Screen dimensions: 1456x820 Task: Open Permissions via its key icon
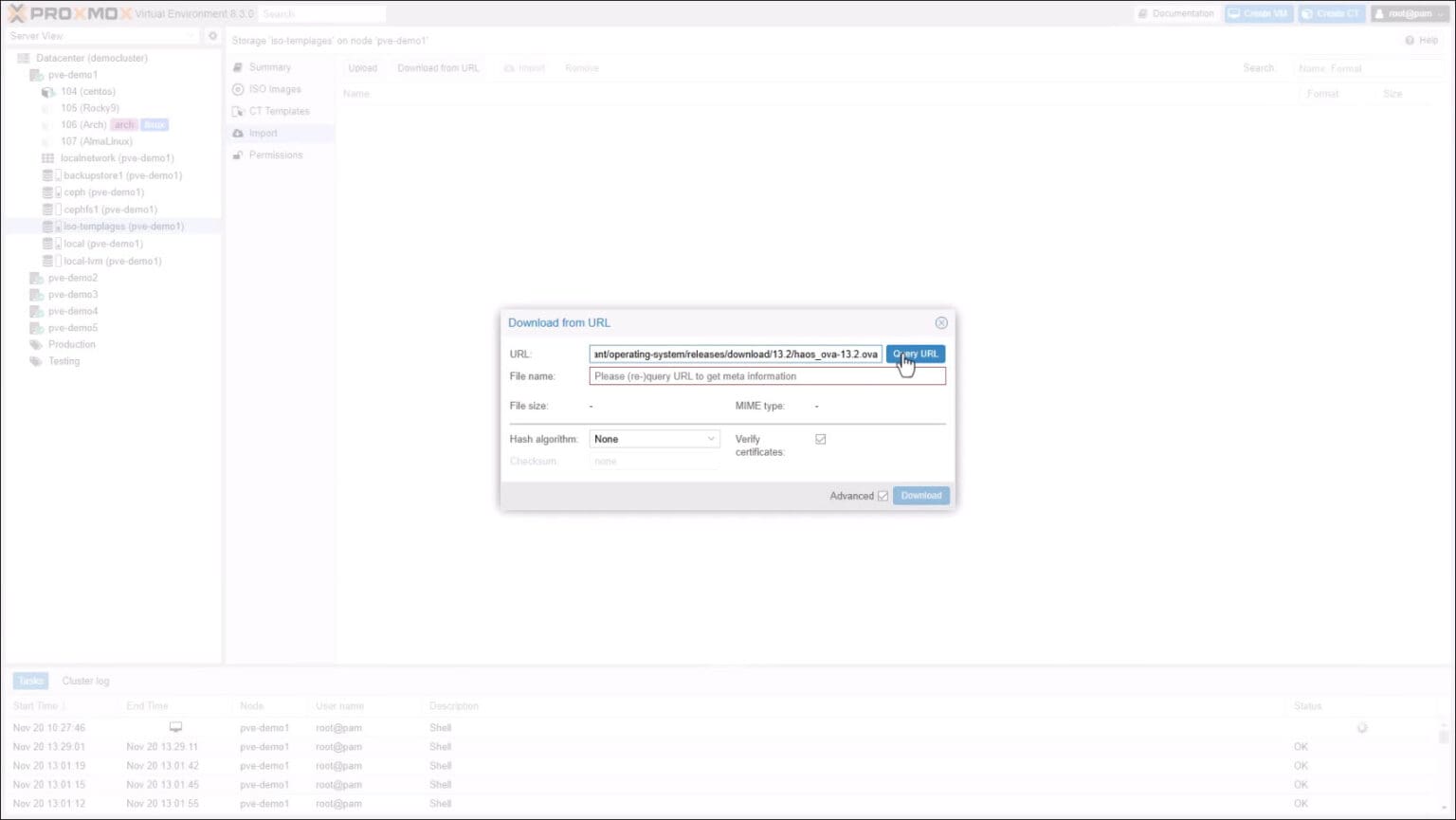pyautogui.click(x=239, y=155)
